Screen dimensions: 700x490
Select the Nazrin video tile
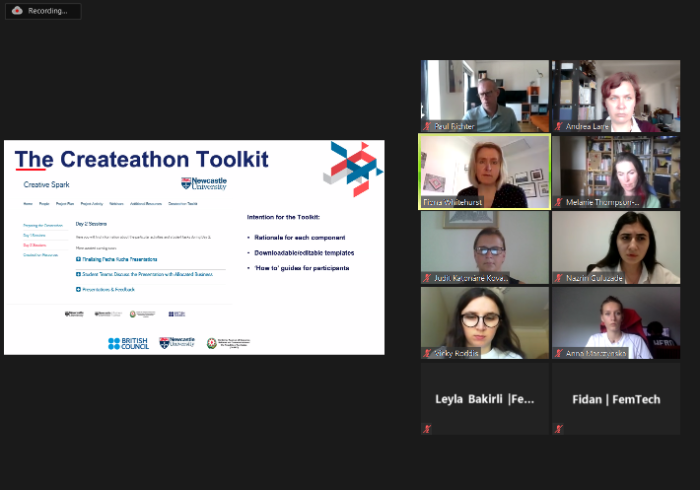(x=616, y=246)
